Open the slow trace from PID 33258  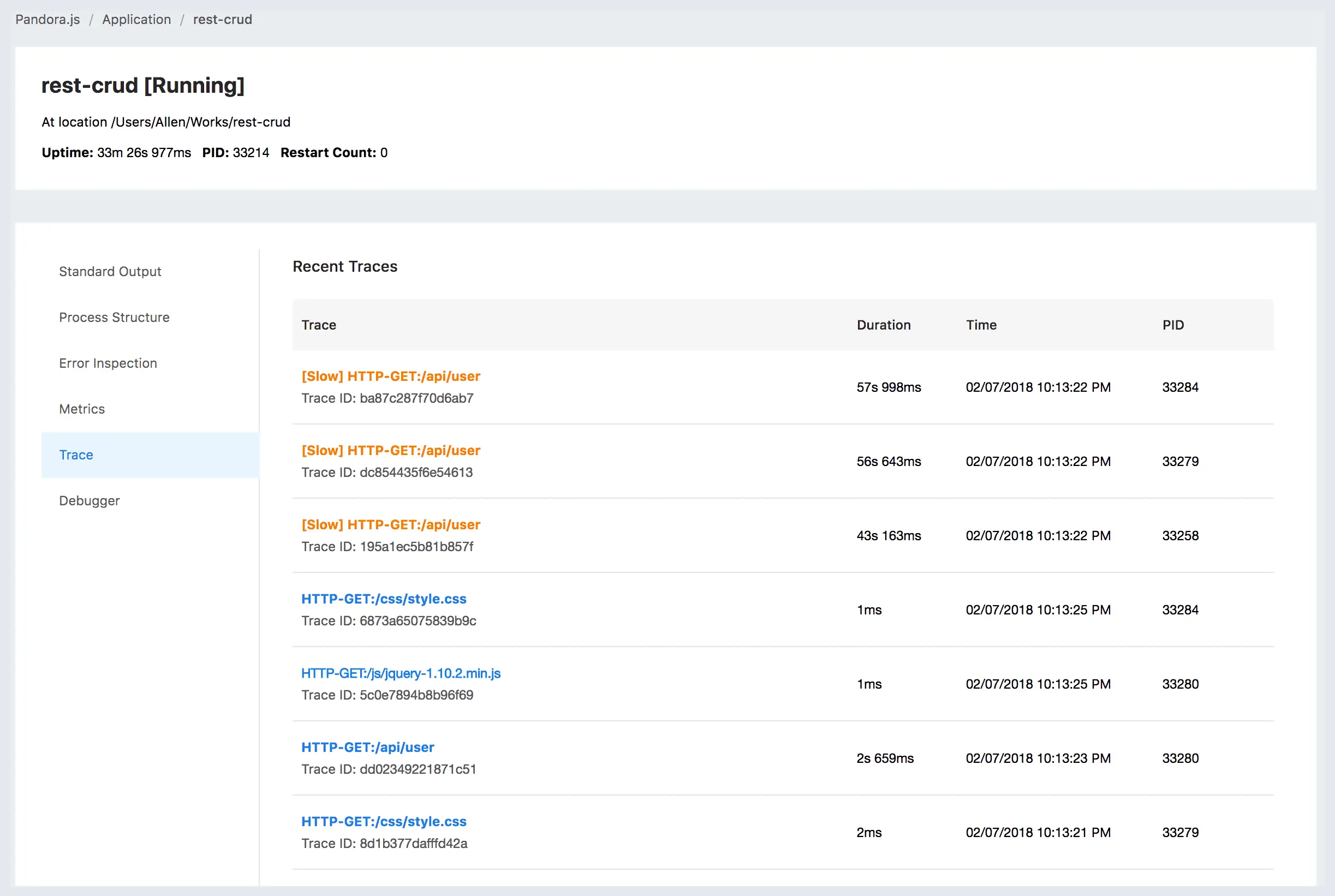390,524
